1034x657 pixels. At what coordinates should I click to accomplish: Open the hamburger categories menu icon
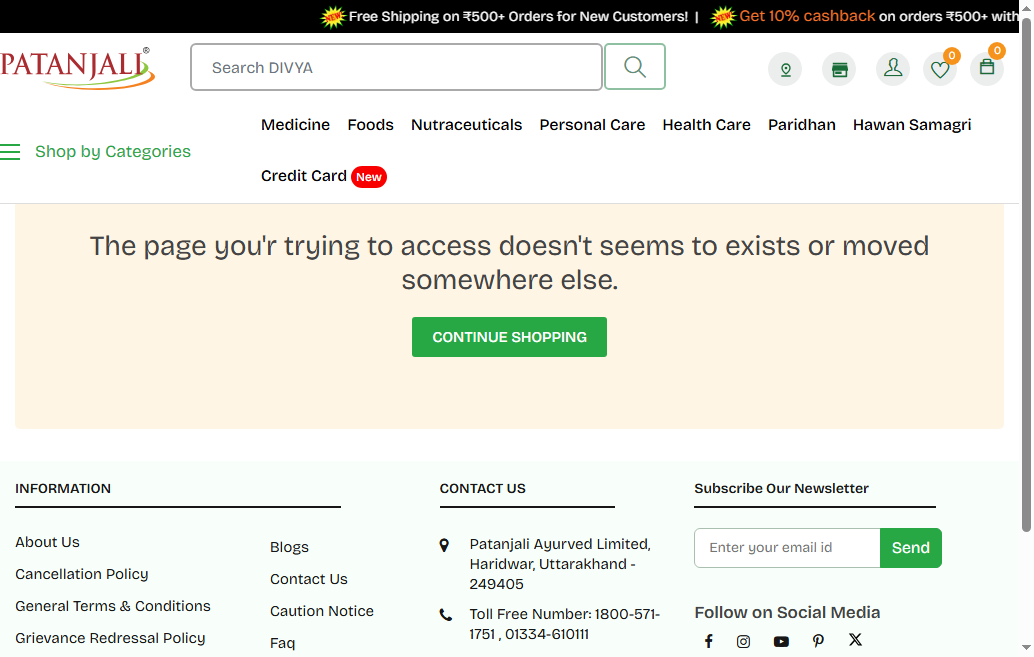pyautogui.click(x=10, y=152)
